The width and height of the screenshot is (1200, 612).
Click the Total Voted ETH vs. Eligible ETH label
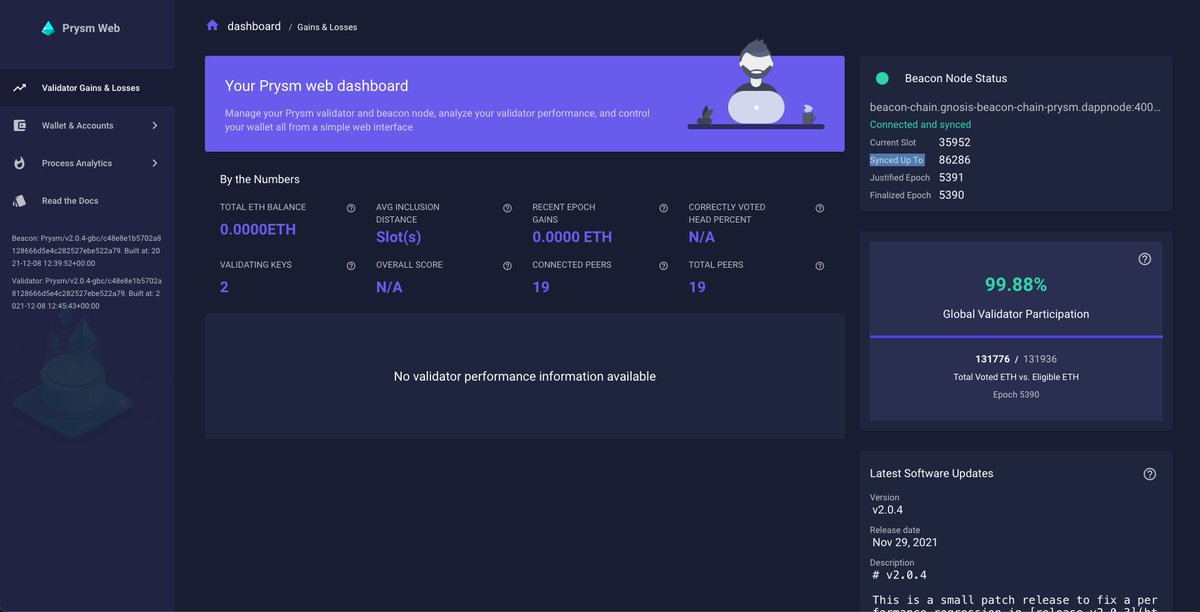[x=1016, y=377]
